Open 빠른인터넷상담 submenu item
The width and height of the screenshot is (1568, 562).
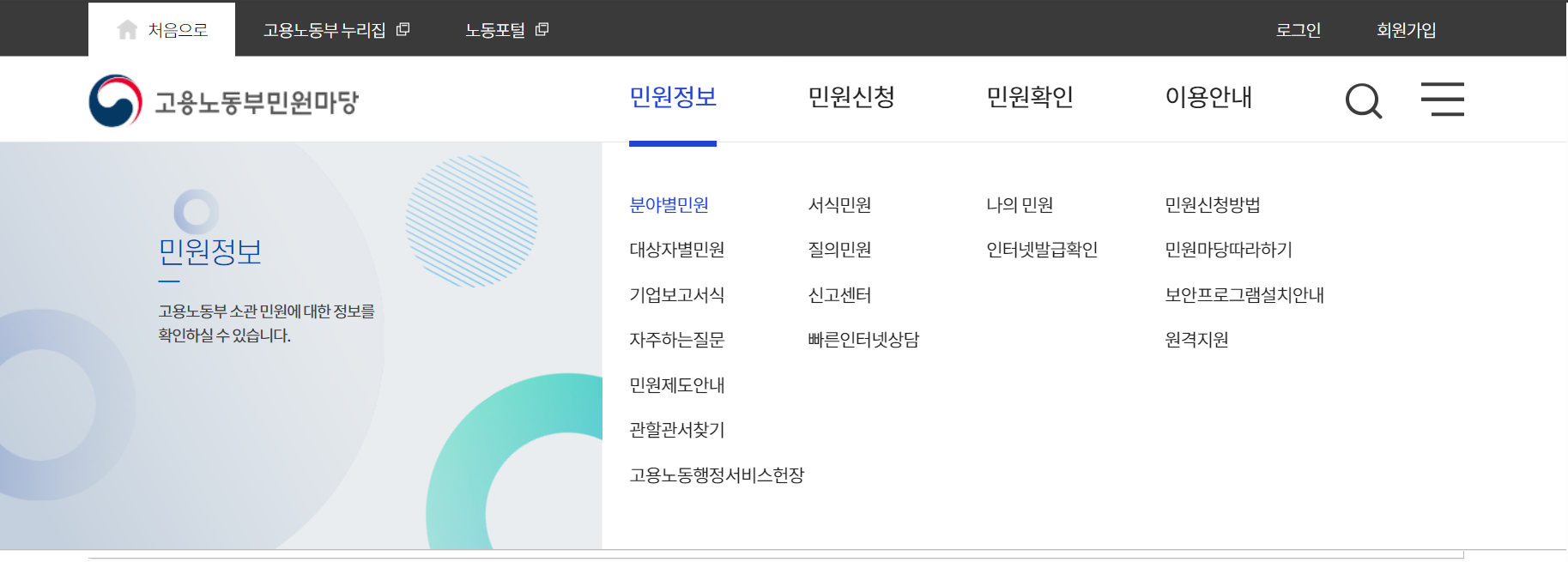(863, 340)
